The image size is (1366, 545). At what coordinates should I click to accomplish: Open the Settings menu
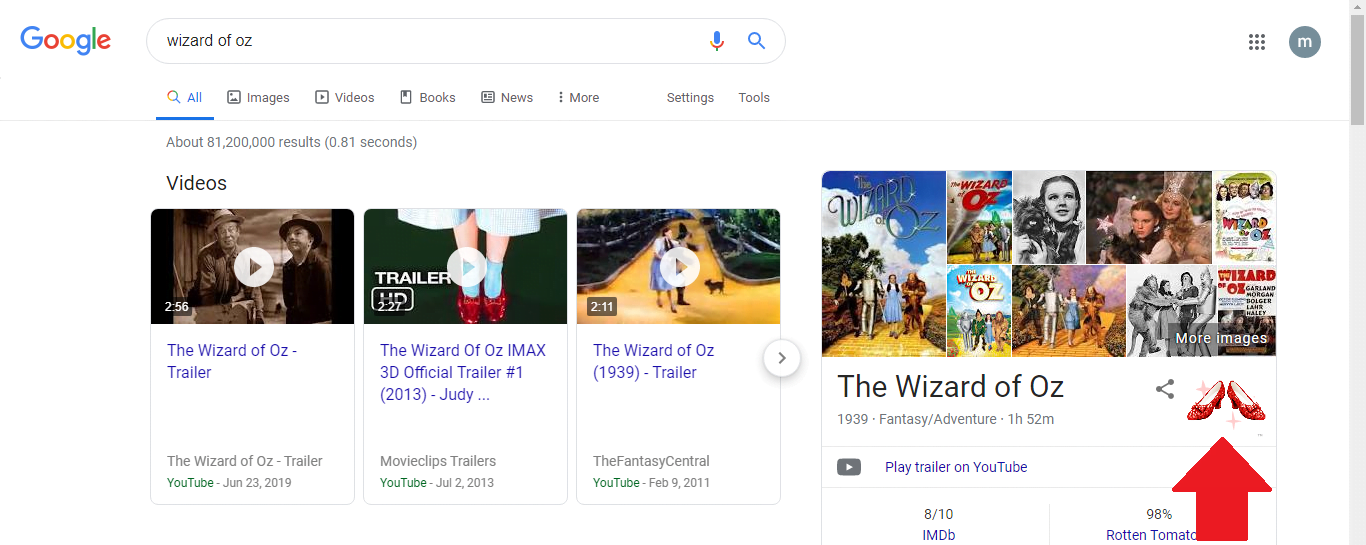coord(690,98)
